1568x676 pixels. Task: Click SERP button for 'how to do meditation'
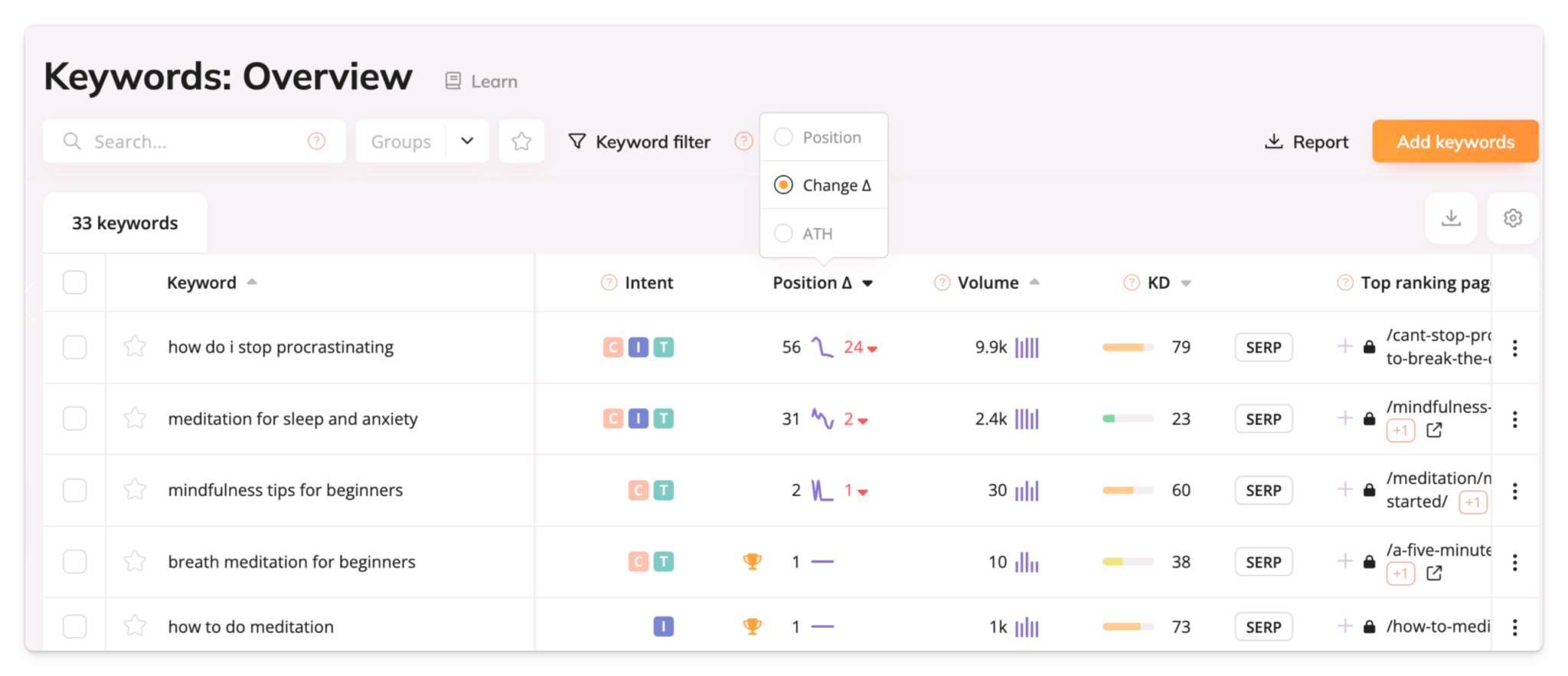pos(1263,627)
